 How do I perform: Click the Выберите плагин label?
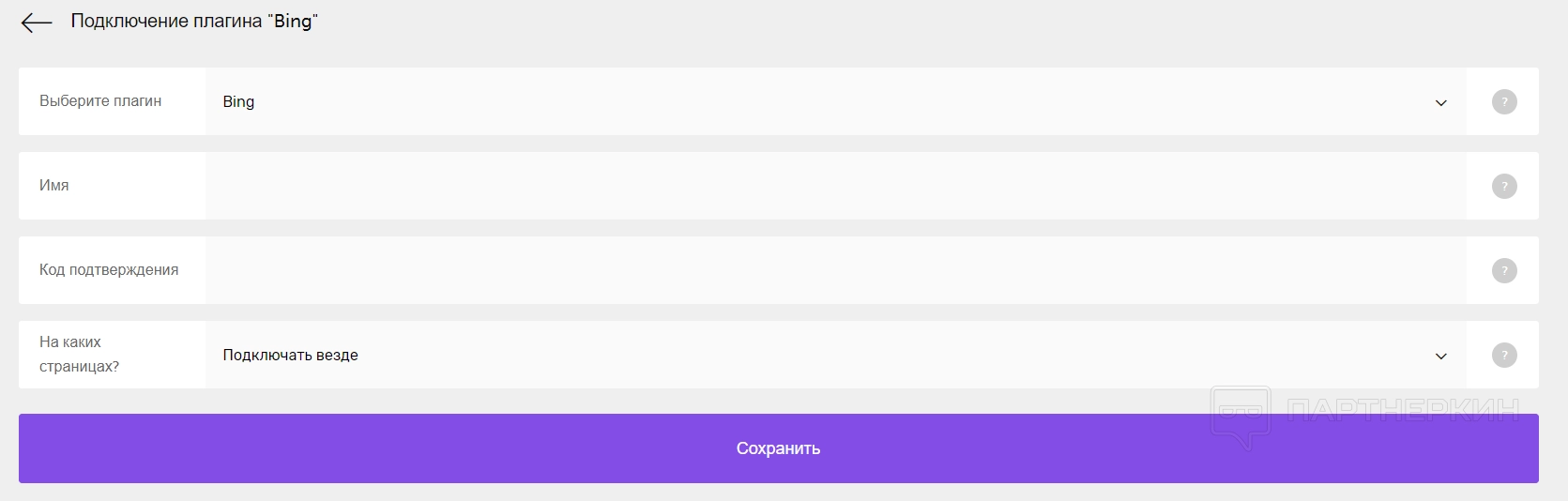coord(100,101)
